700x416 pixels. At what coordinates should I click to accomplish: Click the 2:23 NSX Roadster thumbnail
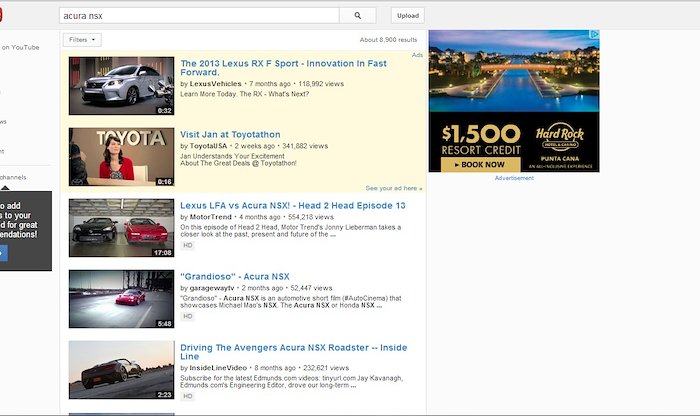[x=121, y=370]
